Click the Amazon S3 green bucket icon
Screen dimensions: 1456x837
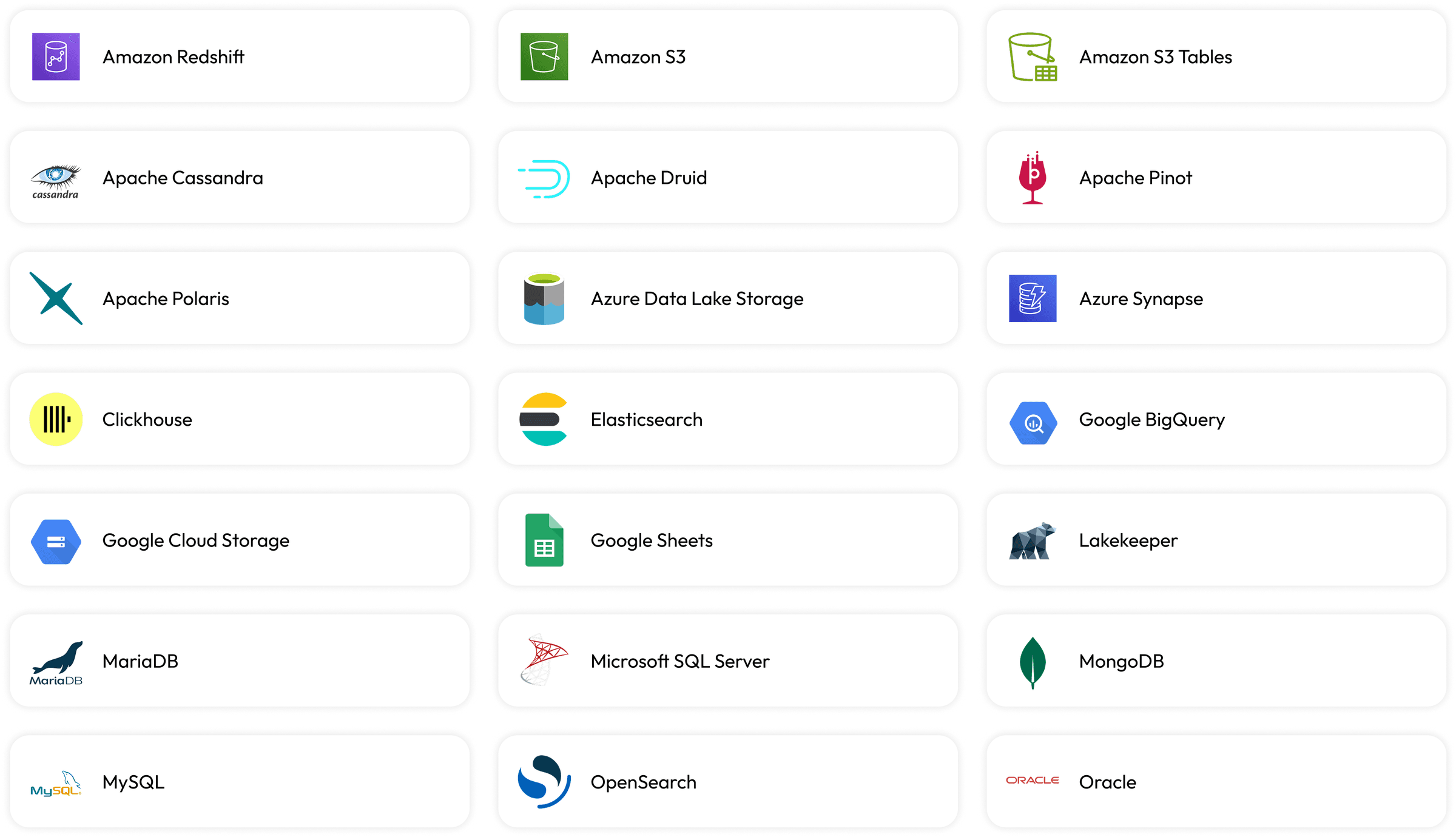(544, 56)
